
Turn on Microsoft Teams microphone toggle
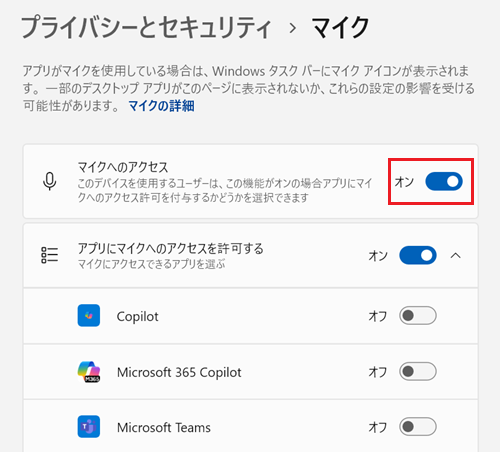[418, 427]
